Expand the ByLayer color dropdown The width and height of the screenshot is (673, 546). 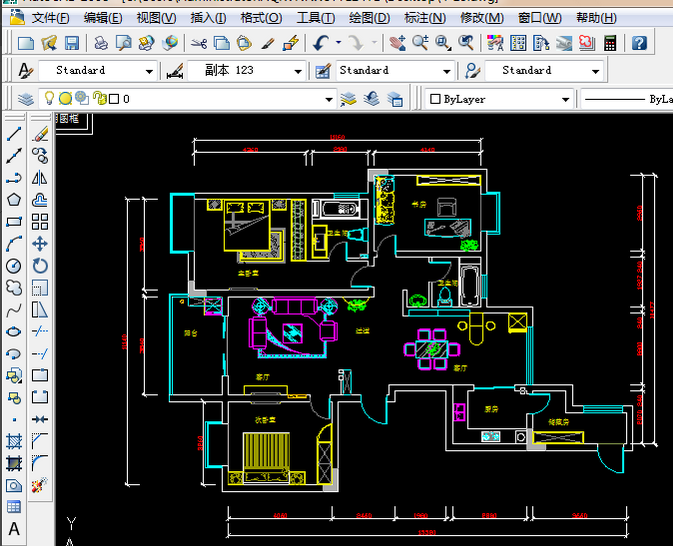click(x=565, y=99)
